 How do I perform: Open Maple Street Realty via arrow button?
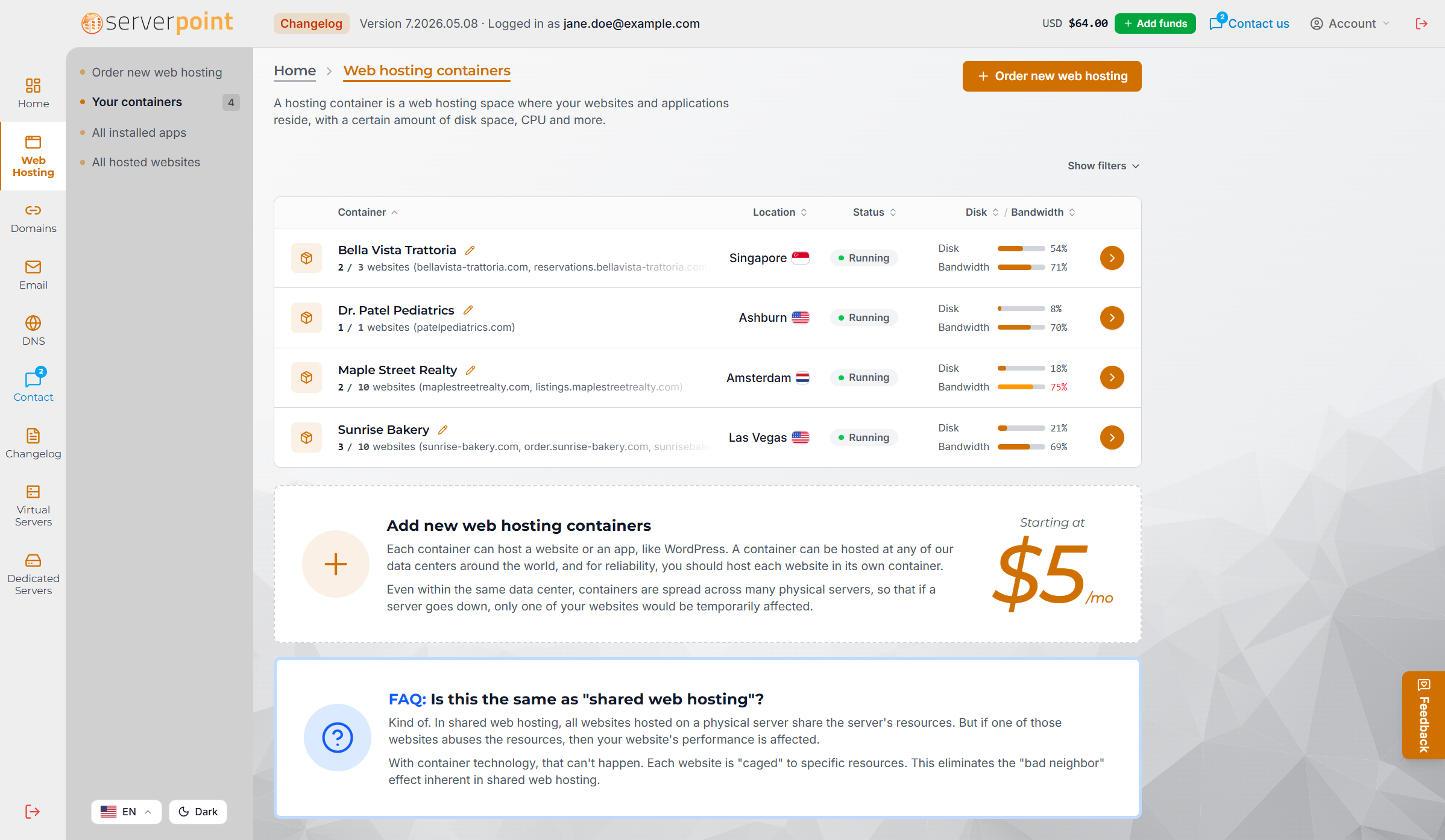[x=1112, y=377]
